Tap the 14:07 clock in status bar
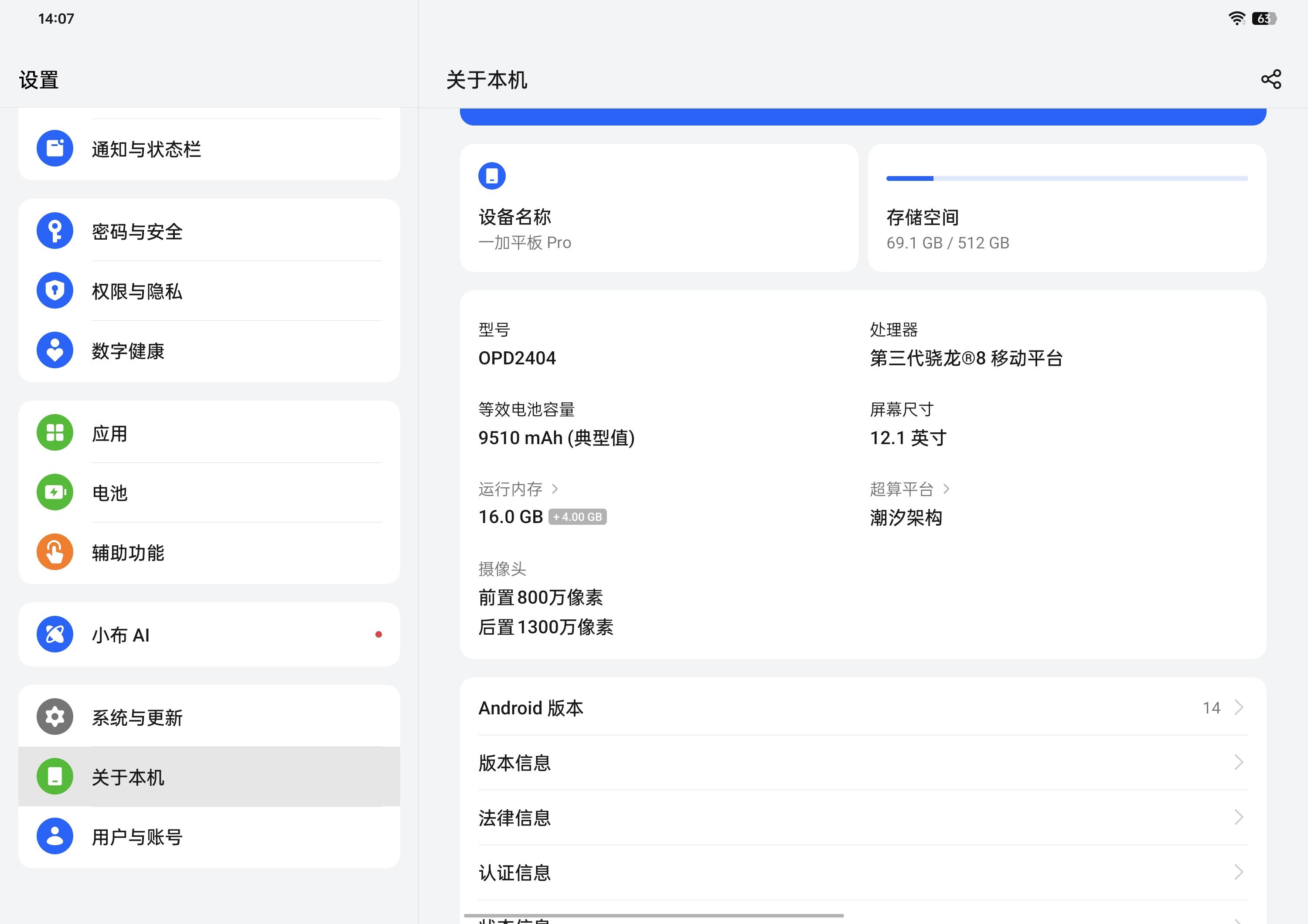The height and width of the screenshot is (924, 1308). [56, 19]
